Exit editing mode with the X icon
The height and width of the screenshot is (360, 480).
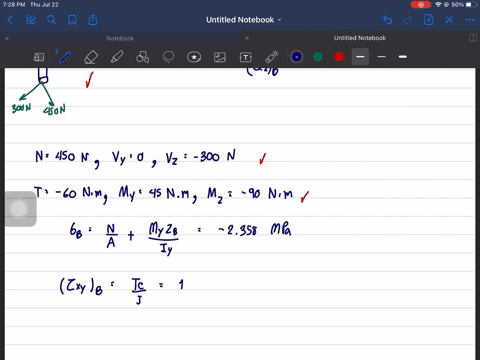(x=449, y=20)
